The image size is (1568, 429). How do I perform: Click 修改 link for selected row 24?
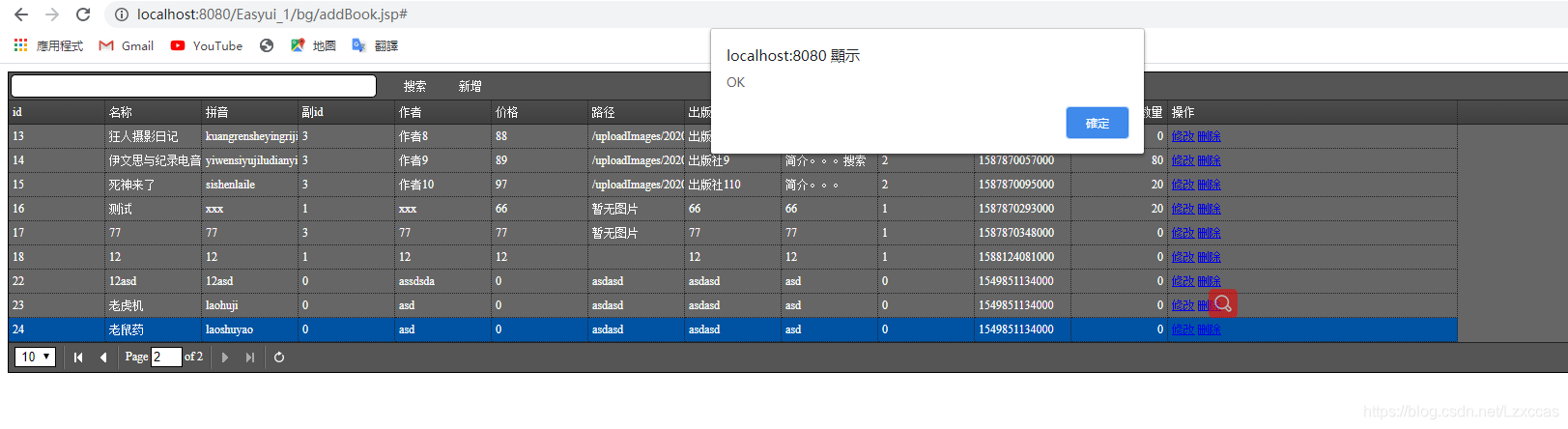point(1183,329)
